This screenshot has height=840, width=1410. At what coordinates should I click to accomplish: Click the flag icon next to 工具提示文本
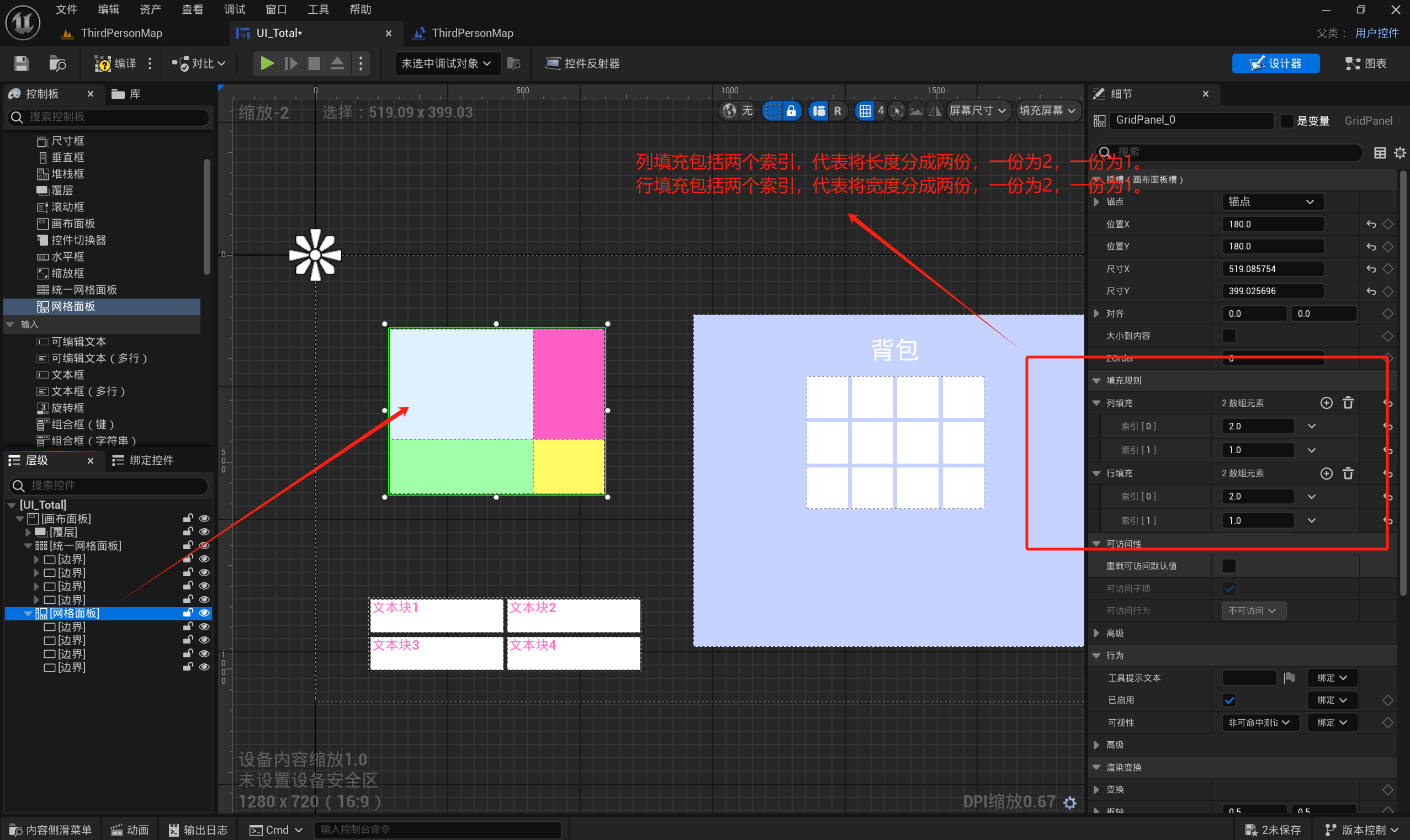click(x=1290, y=678)
